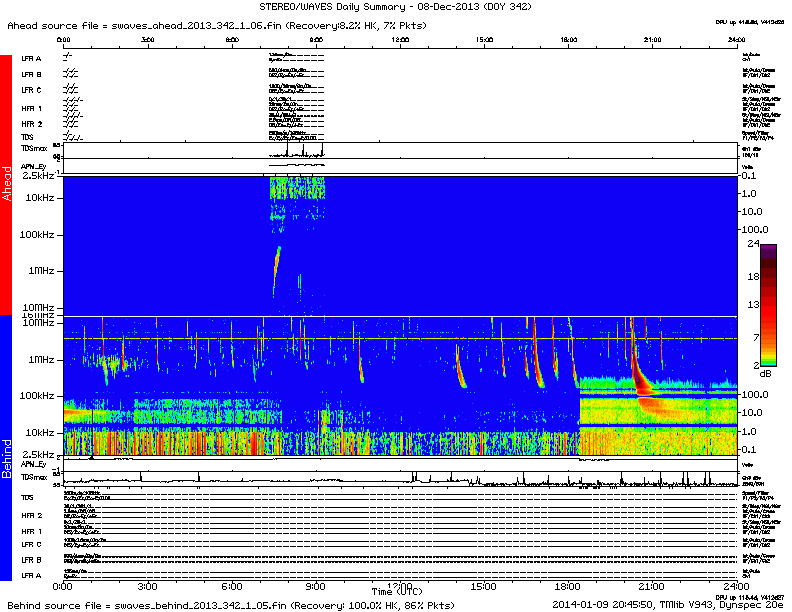Click the 1MHz frequency label in Behind panel
This screenshot has height=612, width=792.
click(41, 359)
